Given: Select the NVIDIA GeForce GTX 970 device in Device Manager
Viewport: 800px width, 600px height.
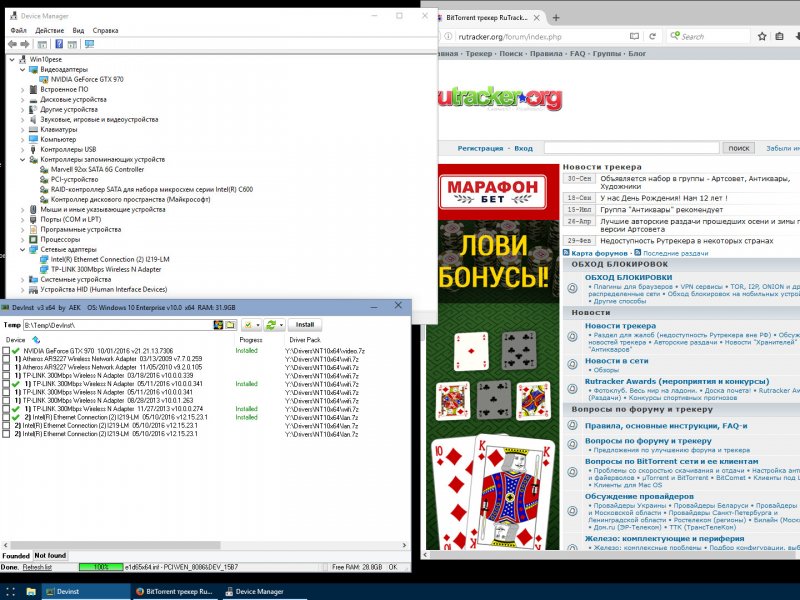Looking at the screenshot, I should [x=87, y=79].
